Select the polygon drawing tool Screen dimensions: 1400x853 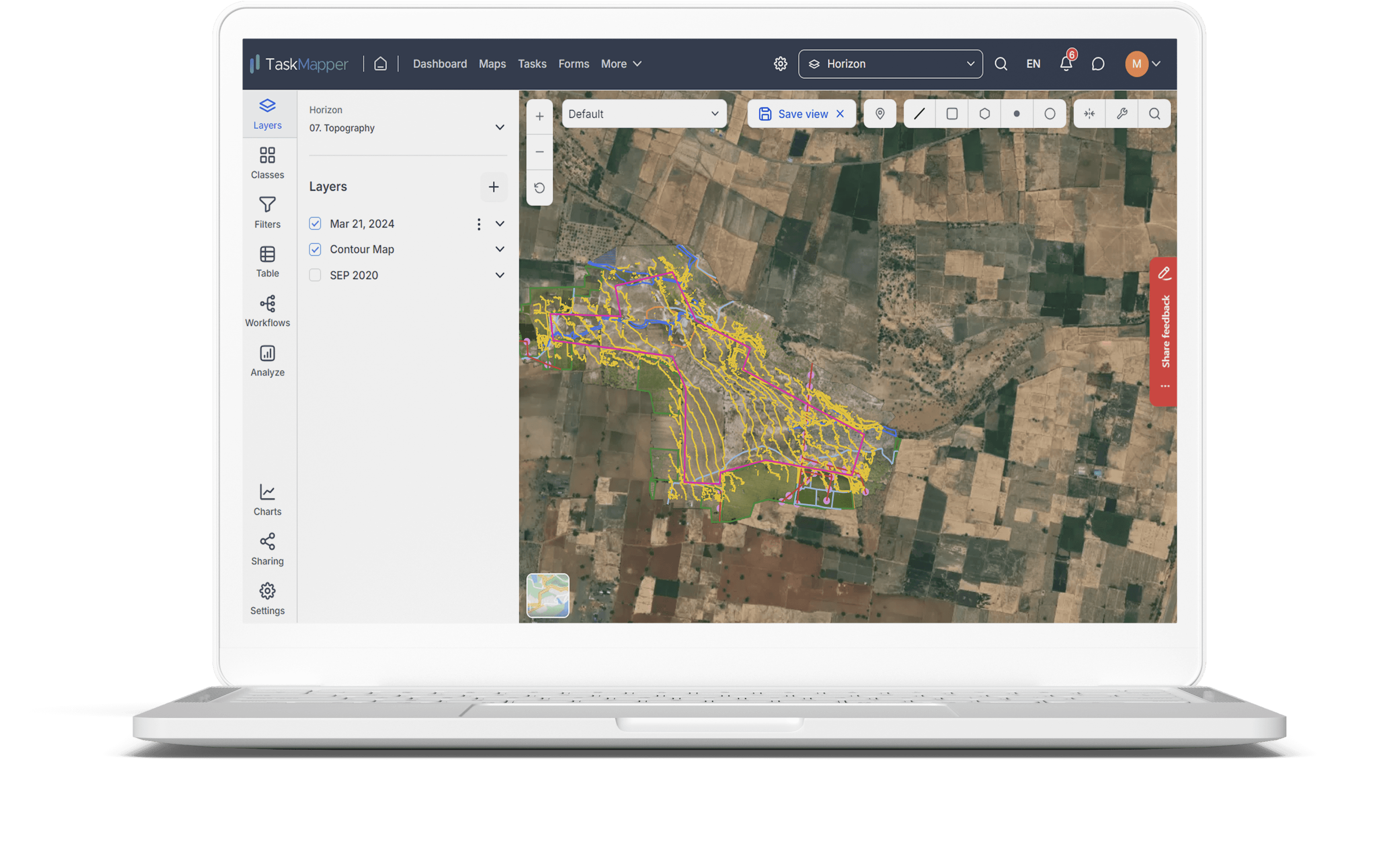pyautogui.click(x=983, y=114)
